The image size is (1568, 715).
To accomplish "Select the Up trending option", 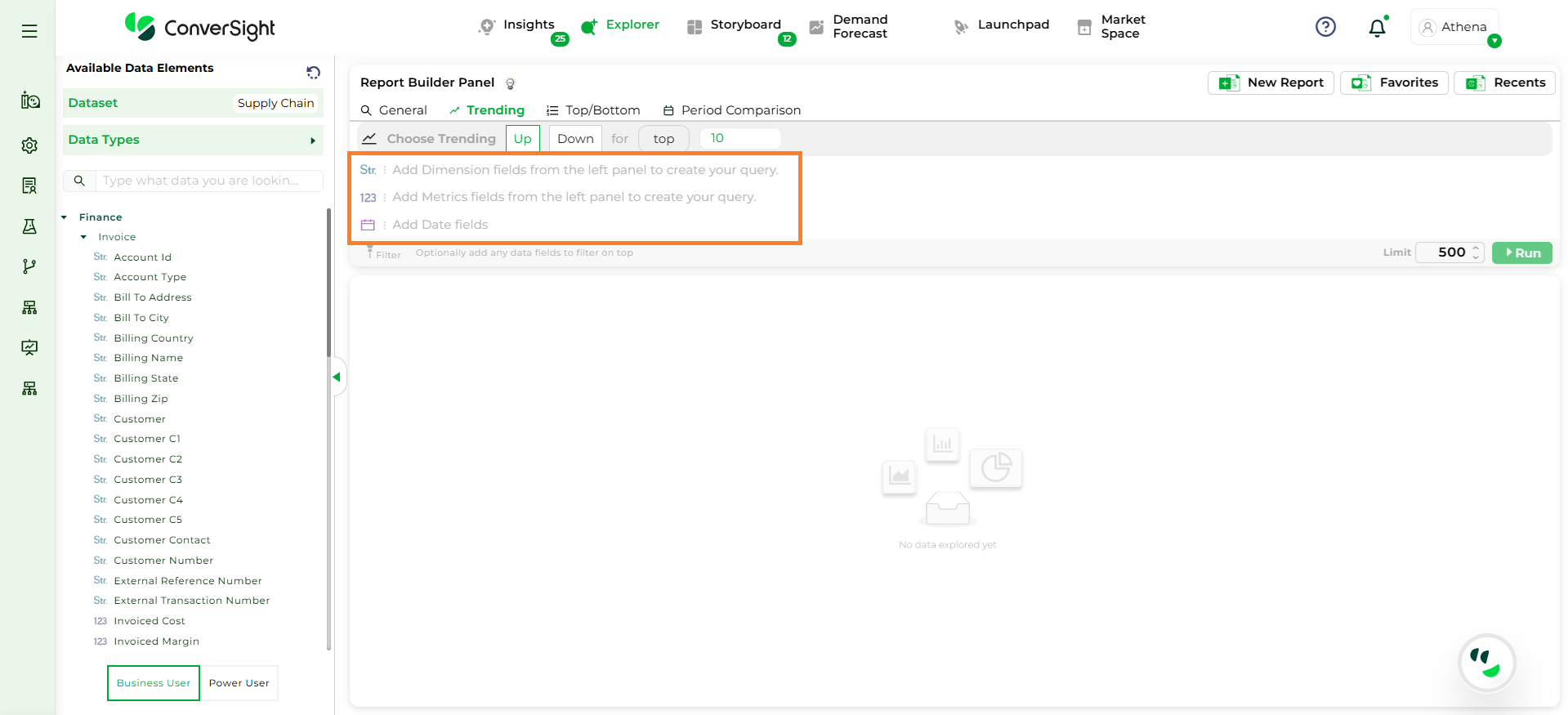I will pyautogui.click(x=522, y=139).
